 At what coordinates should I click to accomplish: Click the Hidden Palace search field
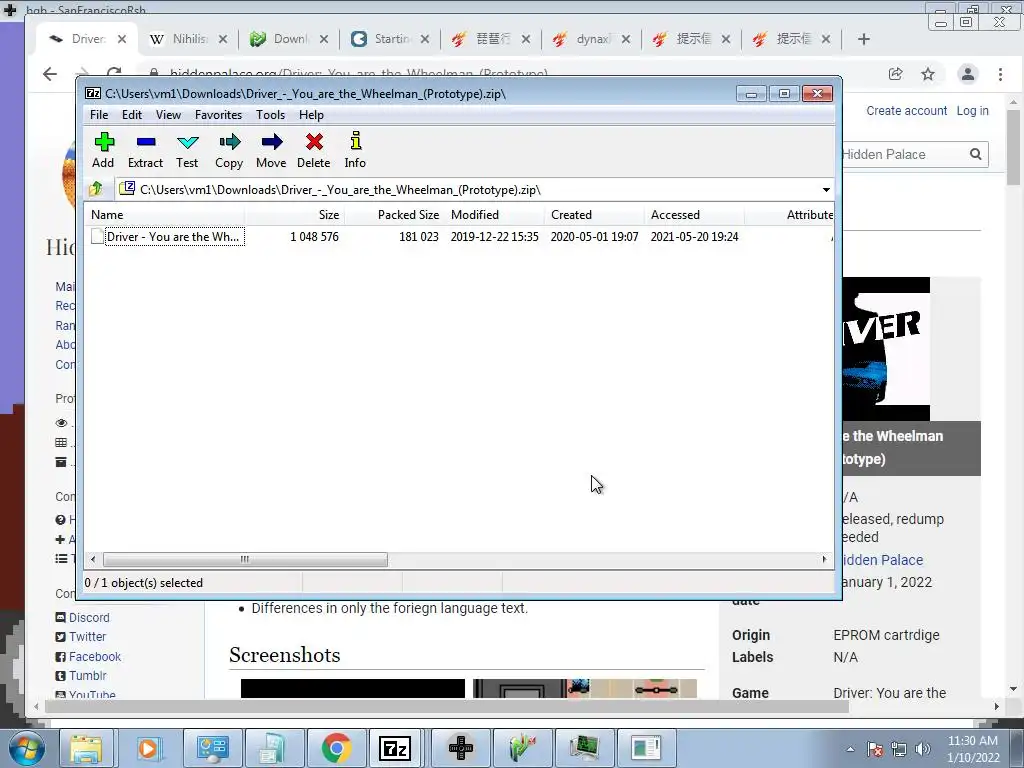click(x=903, y=155)
